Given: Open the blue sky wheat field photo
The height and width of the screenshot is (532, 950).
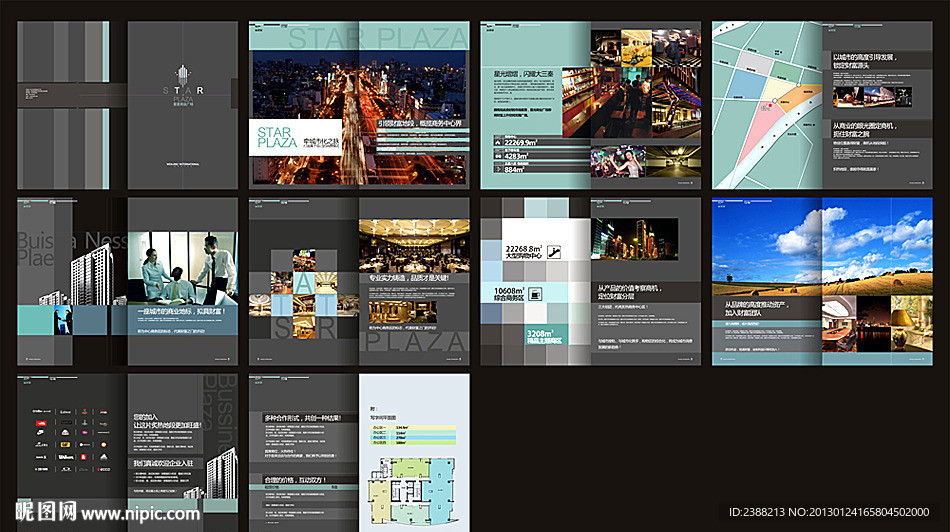Looking at the screenshot, I should point(822,246).
